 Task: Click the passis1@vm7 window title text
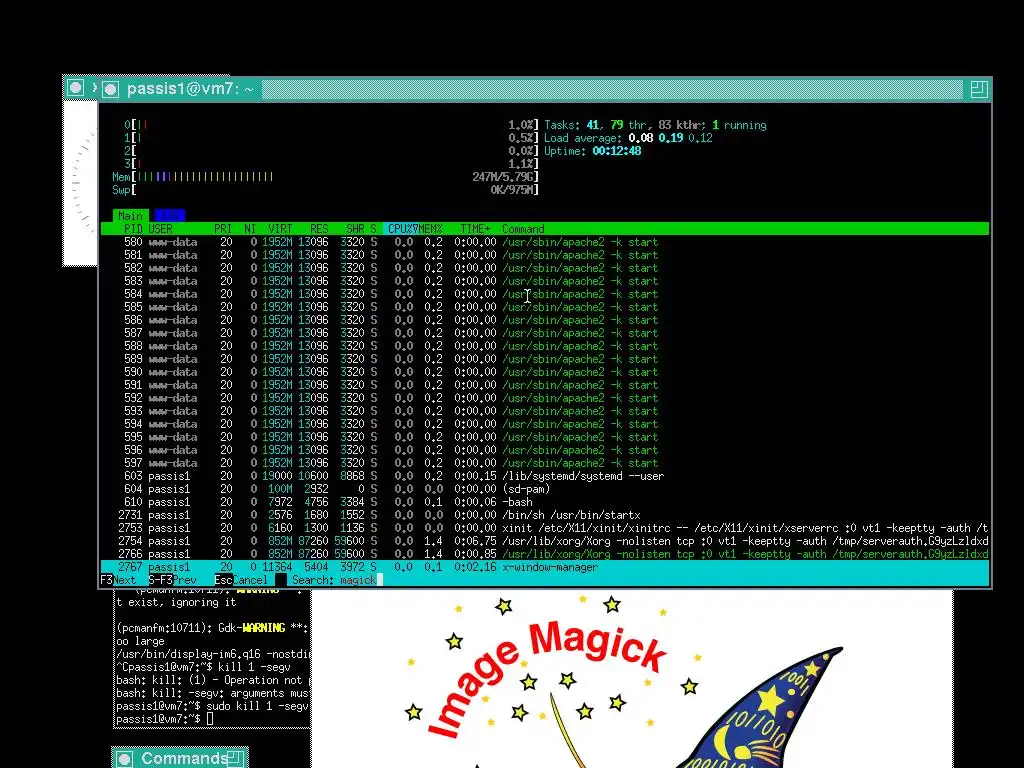[x=190, y=89]
